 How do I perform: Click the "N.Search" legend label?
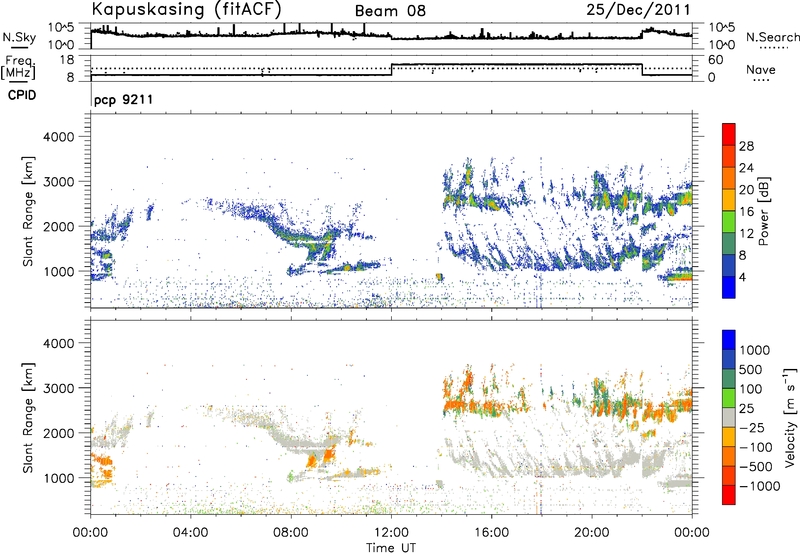point(772,37)
